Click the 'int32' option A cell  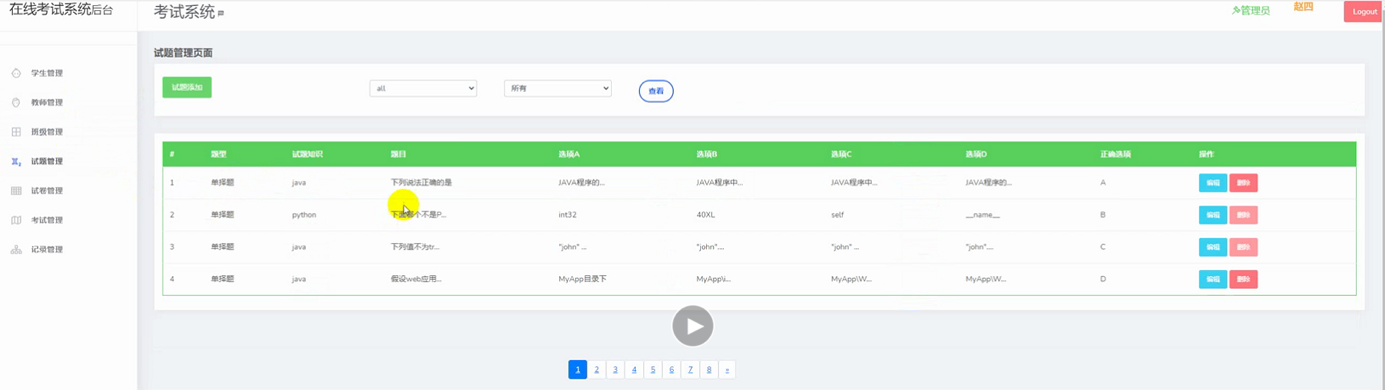pyautogui.click(x=567, y=215)
